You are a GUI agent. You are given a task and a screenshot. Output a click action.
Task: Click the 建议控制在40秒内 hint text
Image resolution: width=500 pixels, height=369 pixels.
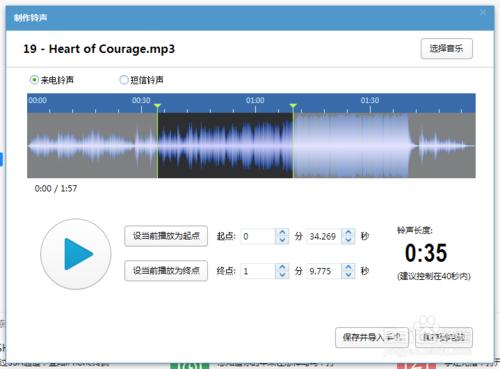[434, 276]
